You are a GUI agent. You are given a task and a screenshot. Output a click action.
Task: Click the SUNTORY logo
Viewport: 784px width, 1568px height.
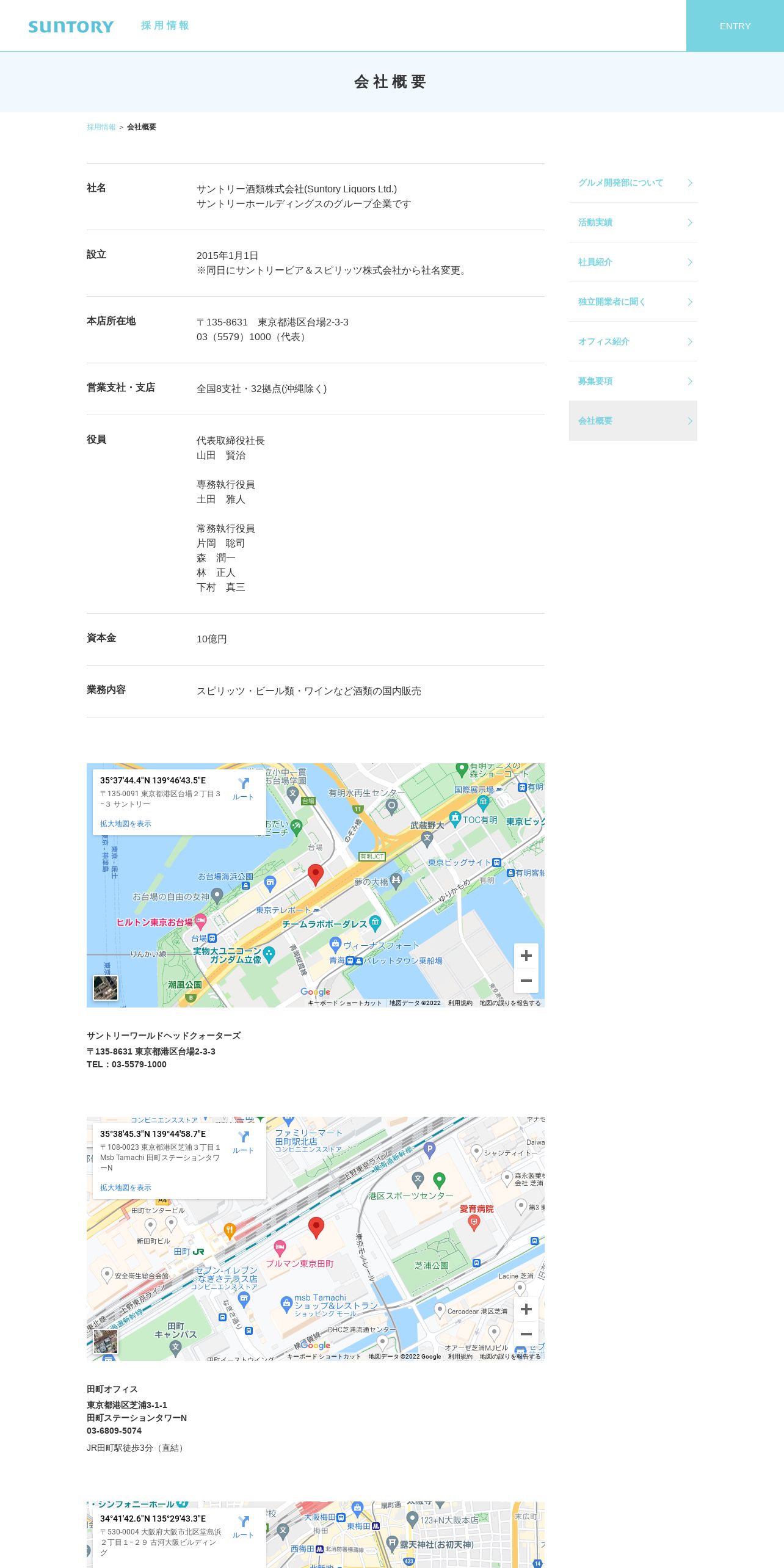(x=71, y=26)
